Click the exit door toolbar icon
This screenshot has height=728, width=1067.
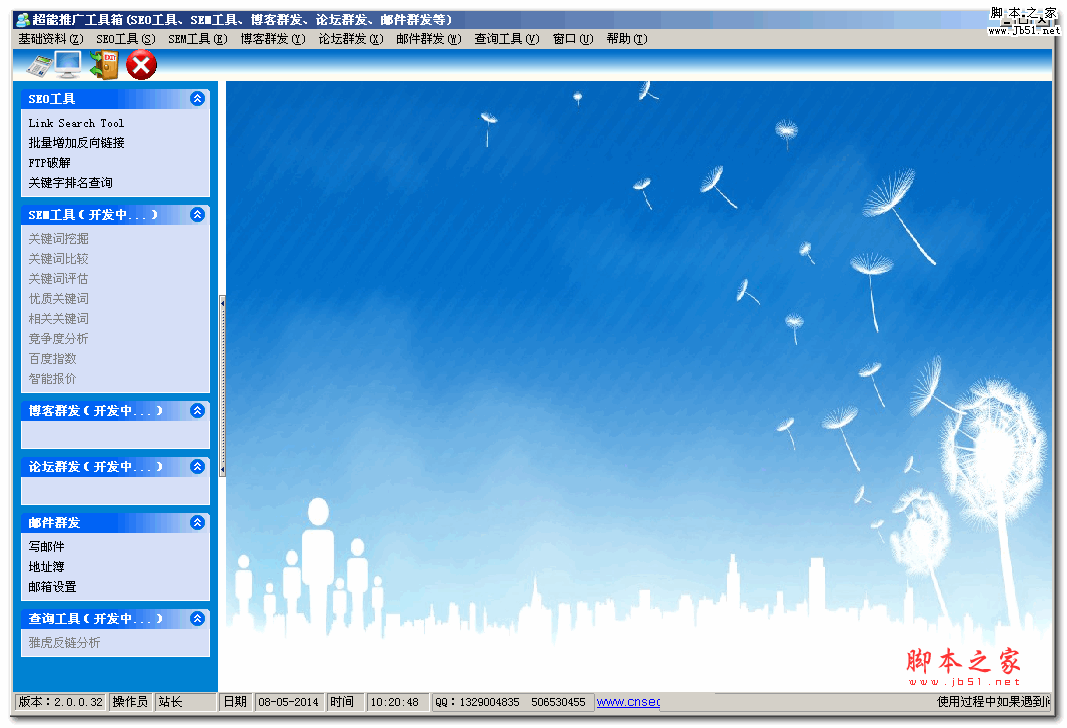[x=103, y=65]
